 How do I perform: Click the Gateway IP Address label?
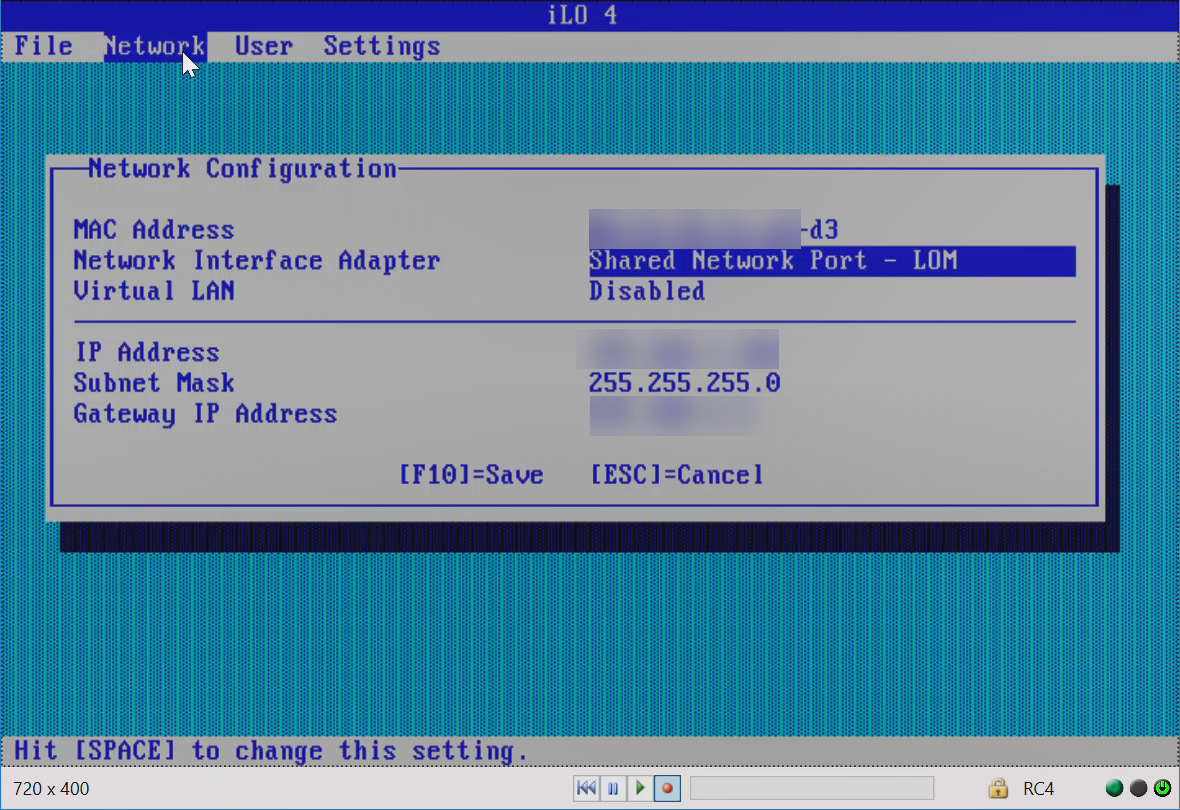point(205,414)
